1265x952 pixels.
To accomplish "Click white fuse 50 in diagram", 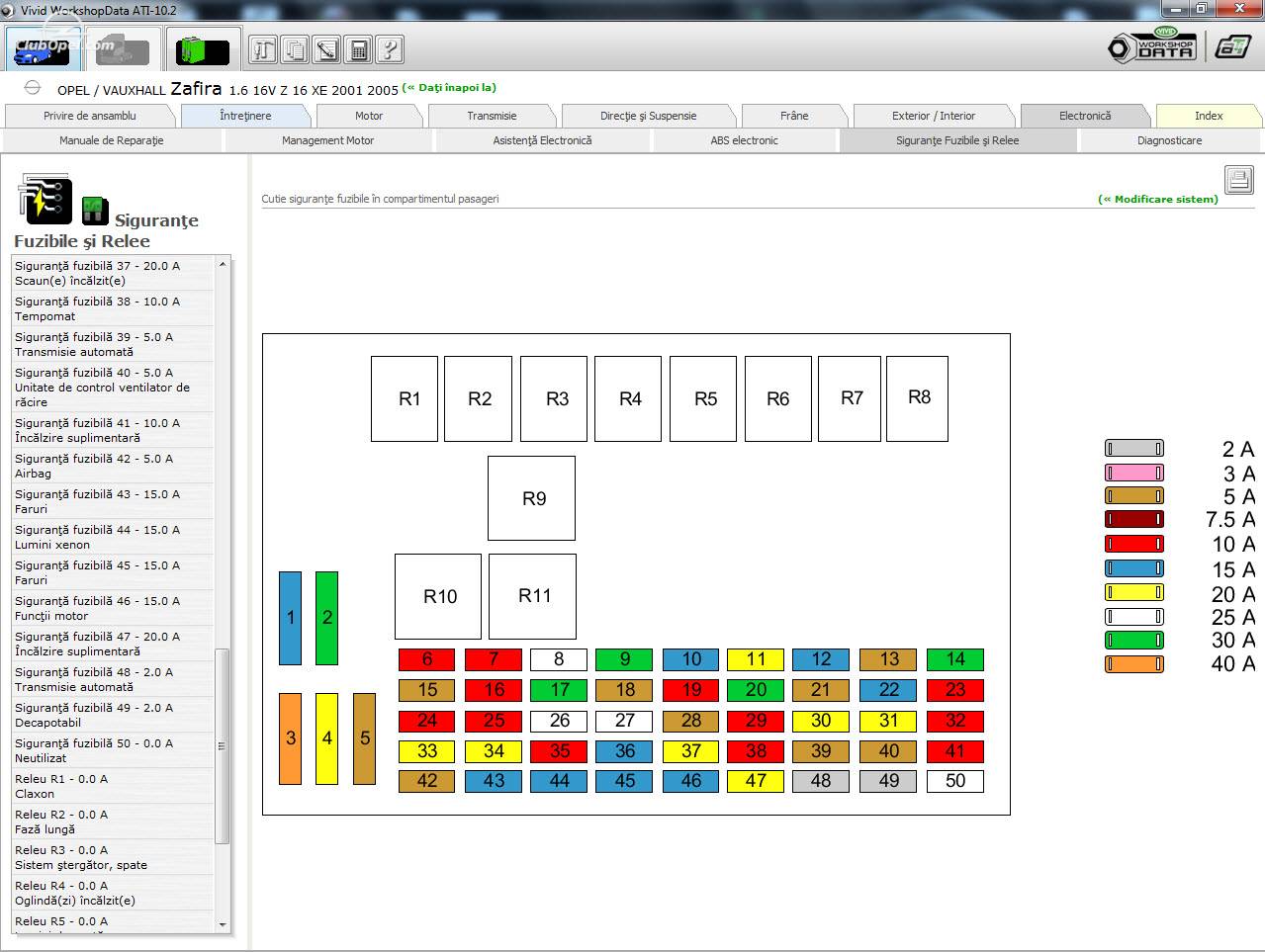I will (955, 781).
